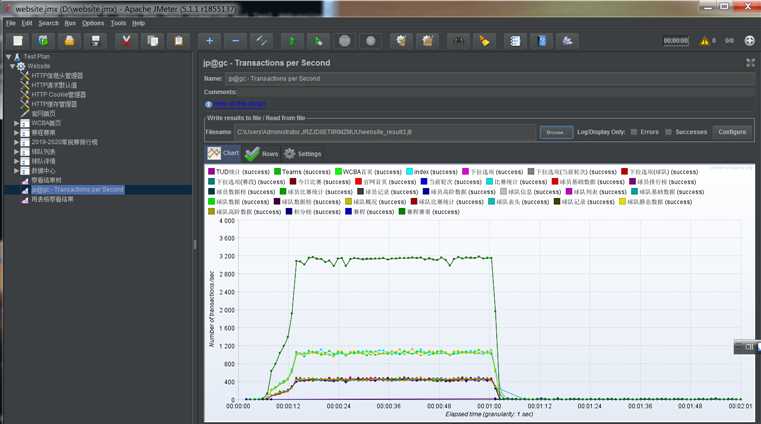
Task: Collapse the Website thread group node
Action: click(x=13, y=66)
